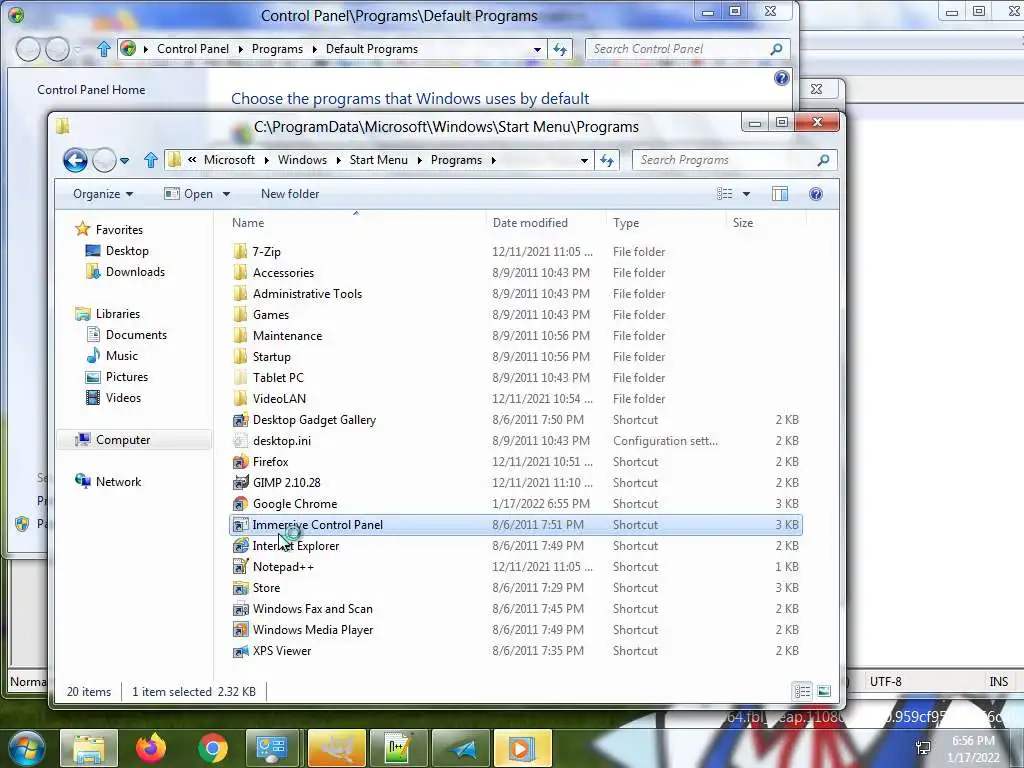Expand the arrow after Windows in breadcrumb
Image resolution: width=1024 pixels, height=768 pixels.
click(x=338, y=160)
